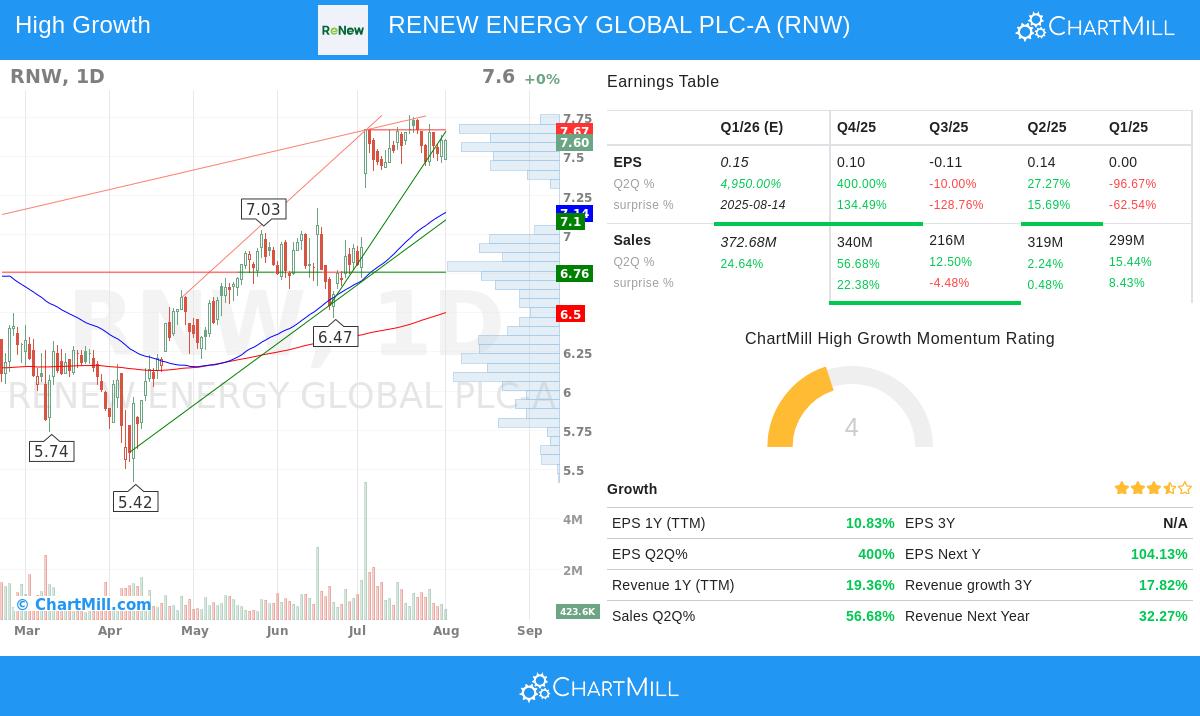Click the 134.49% EPS surprise value
The image size is (1200, 716).
point(862,205)
